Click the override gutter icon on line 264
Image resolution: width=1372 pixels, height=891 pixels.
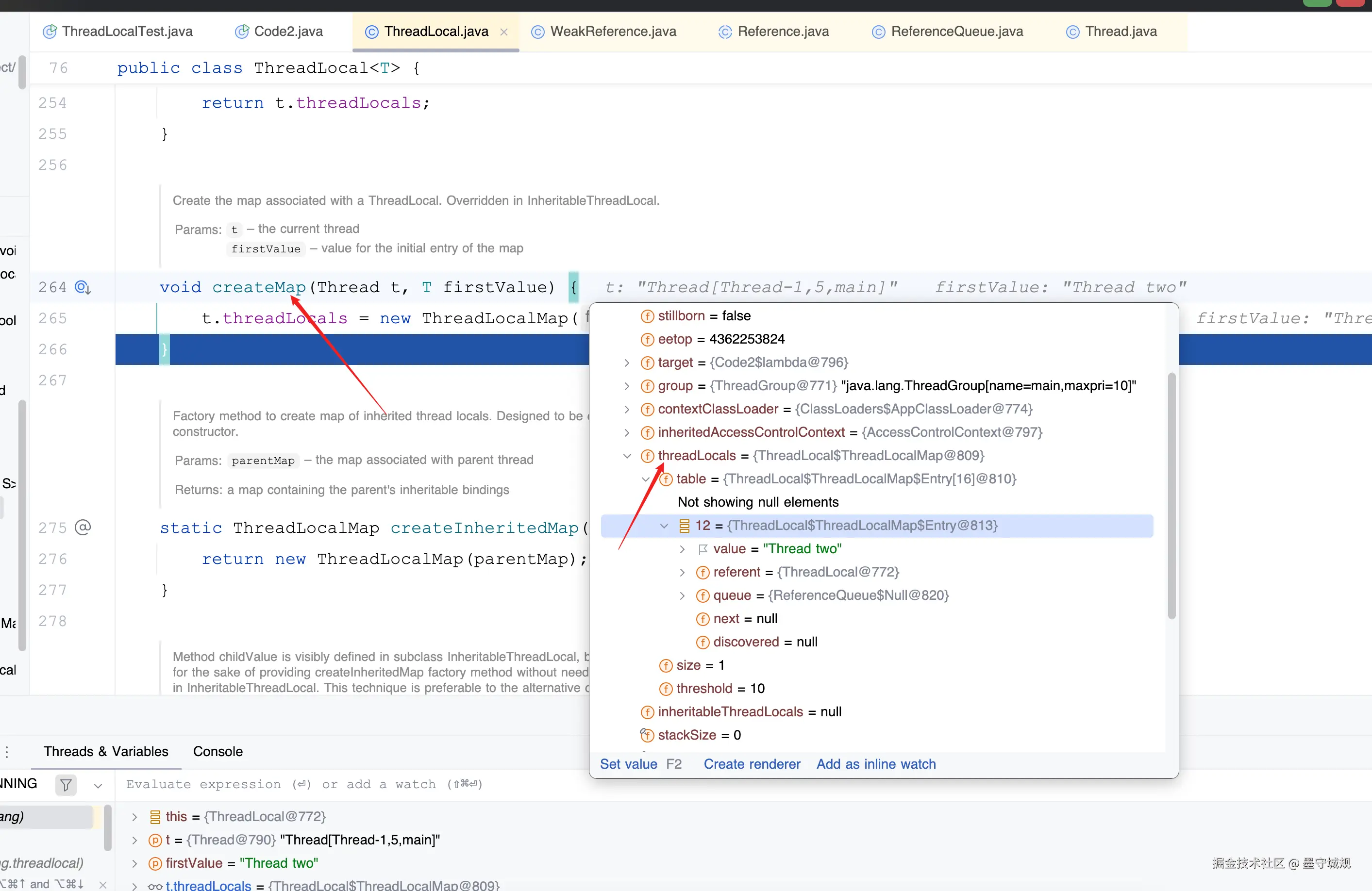83,287
